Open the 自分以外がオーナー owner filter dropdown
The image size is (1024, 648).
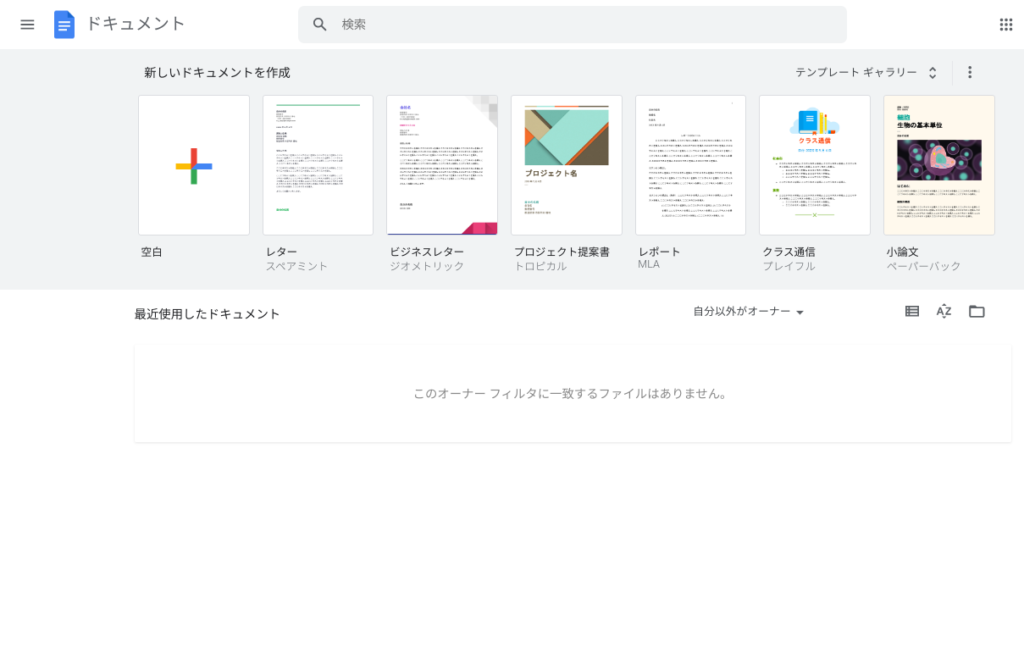(748, 312)
